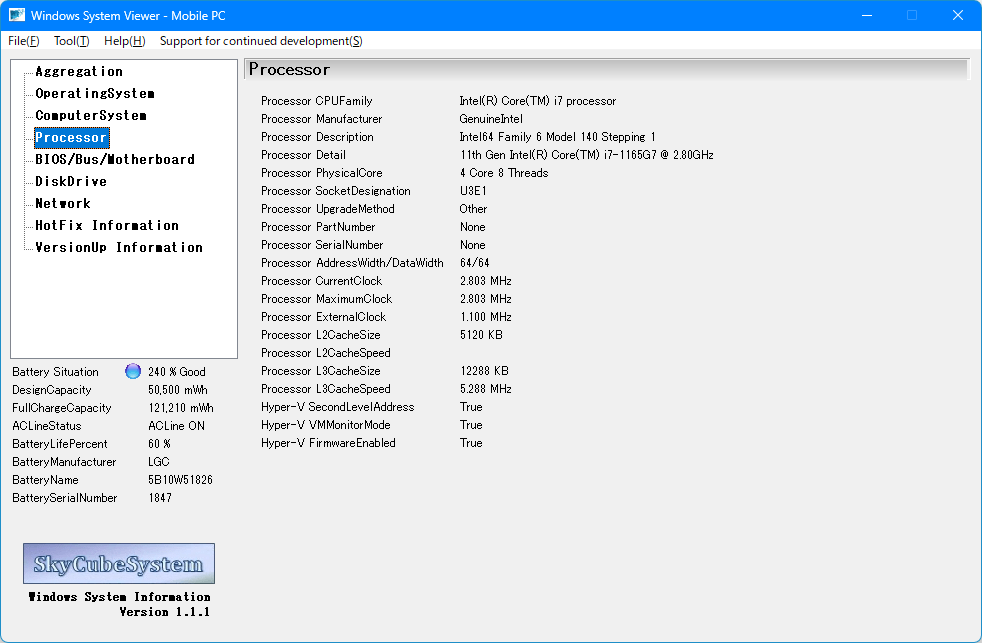The width and height of the screenshot is (982, 643).
Task: Click the BatteryLifePercent label
Action: click(59, 444)
